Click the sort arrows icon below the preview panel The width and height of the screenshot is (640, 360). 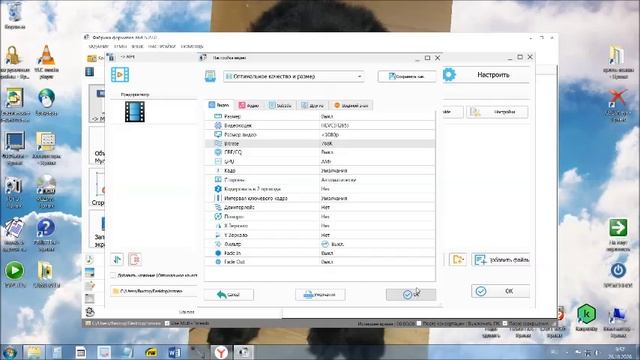click(117, 259)
